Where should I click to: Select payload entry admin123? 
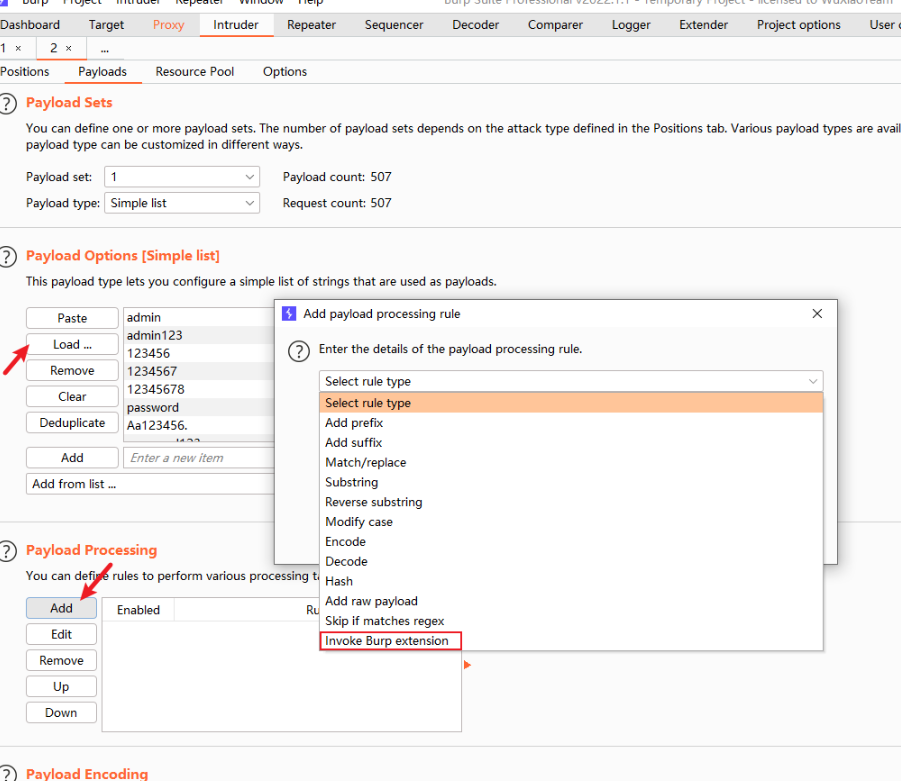coord(199,335)
